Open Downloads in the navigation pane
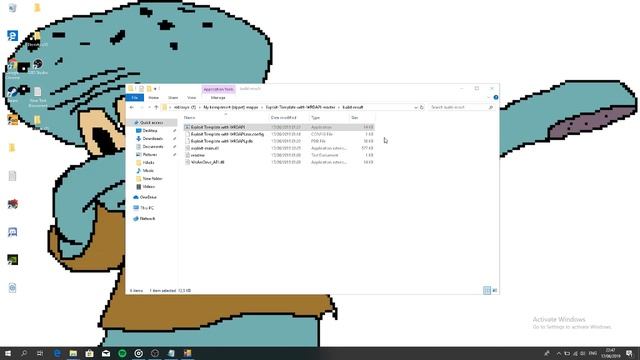 [153, 138]
